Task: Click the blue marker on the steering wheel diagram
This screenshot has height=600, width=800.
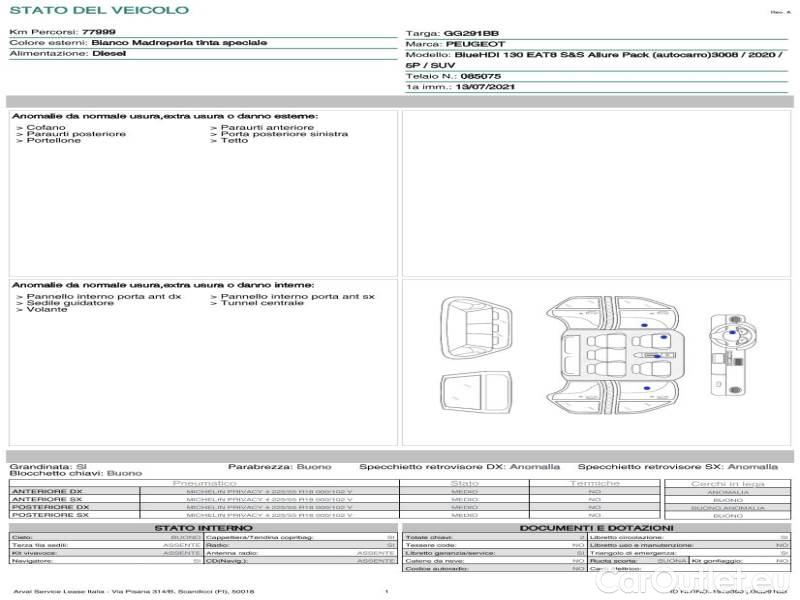Action: (x=733, y=333)
